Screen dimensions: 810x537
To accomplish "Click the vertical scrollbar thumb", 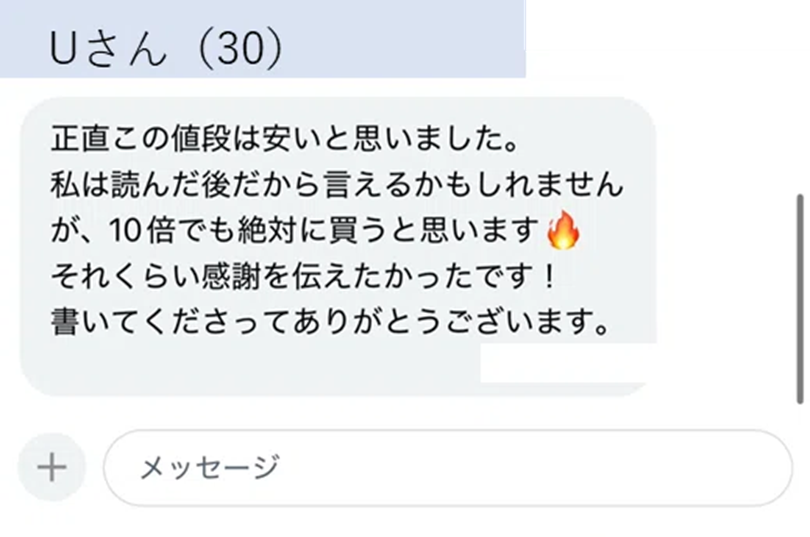I will click(x=800, y=298).
